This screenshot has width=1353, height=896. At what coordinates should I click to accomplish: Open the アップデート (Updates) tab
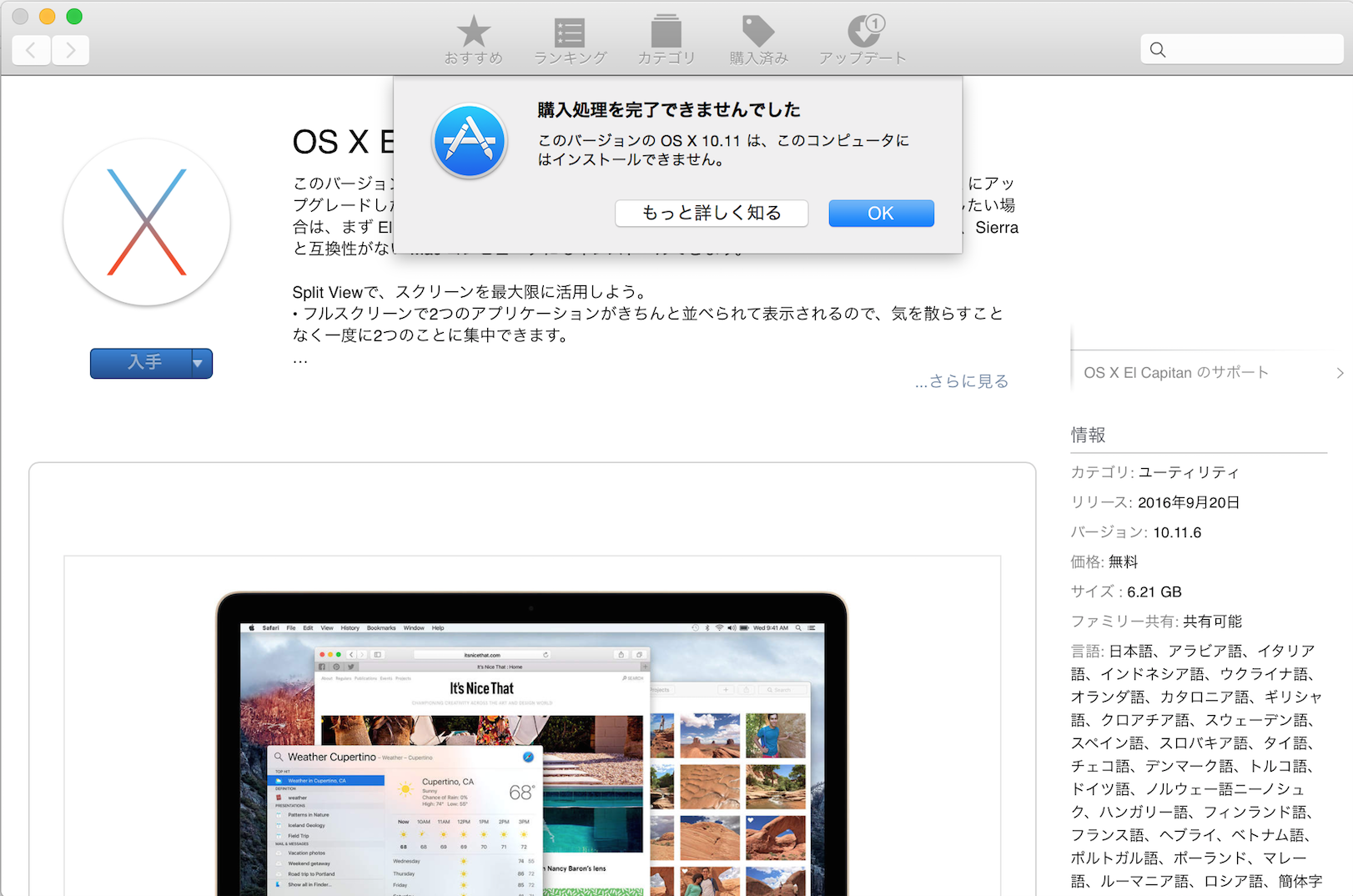(x=863, y=40)
